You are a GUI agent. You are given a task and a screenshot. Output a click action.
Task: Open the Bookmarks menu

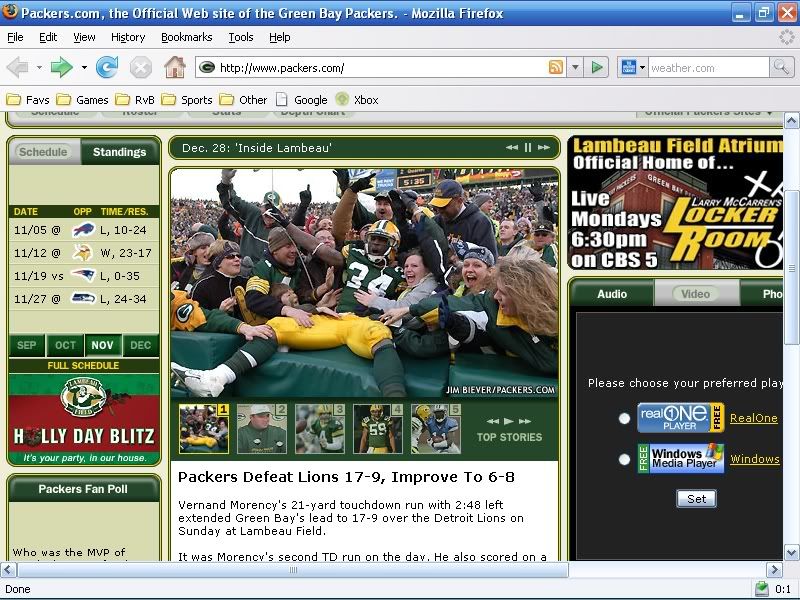point(187,37)
